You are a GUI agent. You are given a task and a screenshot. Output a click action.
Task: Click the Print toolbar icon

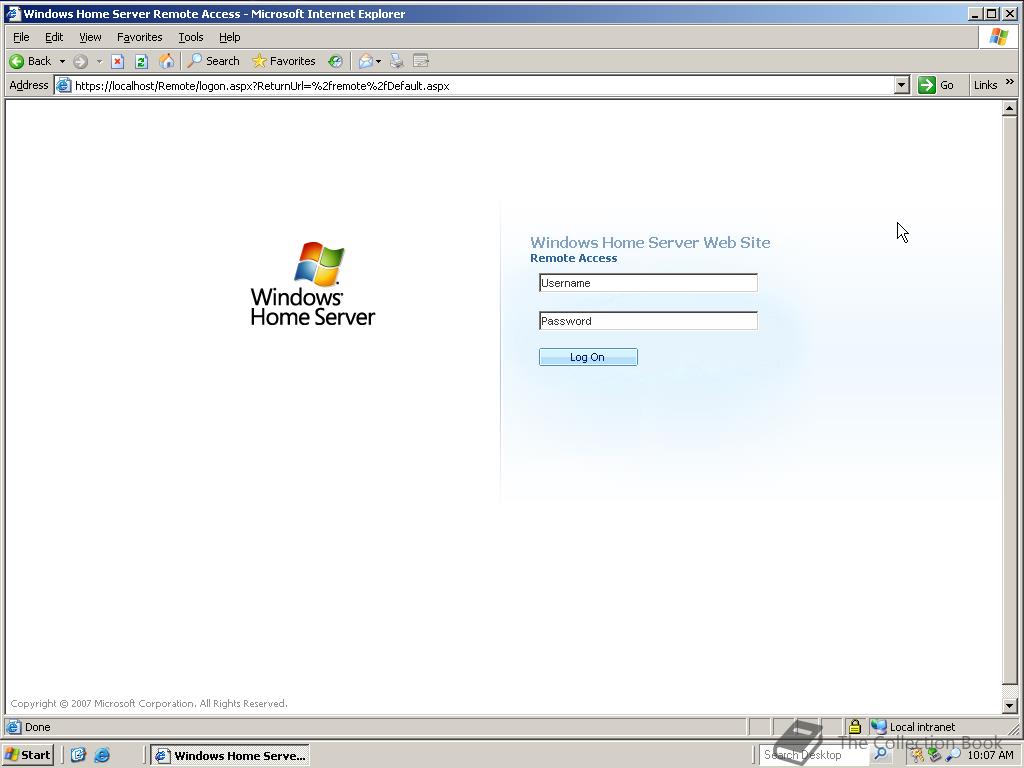click(396, 61)
